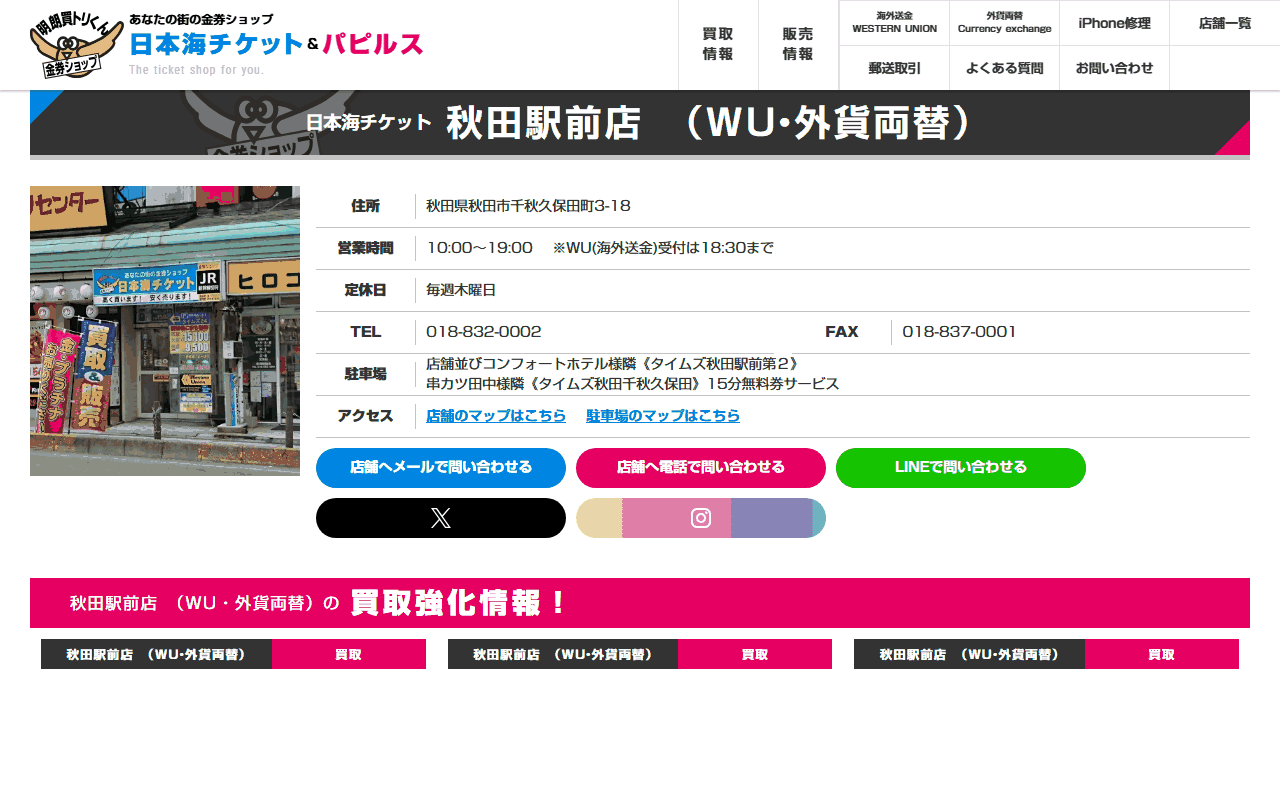Image resolution: width=1280 pixels, height=800 pixels.
Task: Open 外貨両替 Currency exchange menu
Action: (x=1004, y=23)
